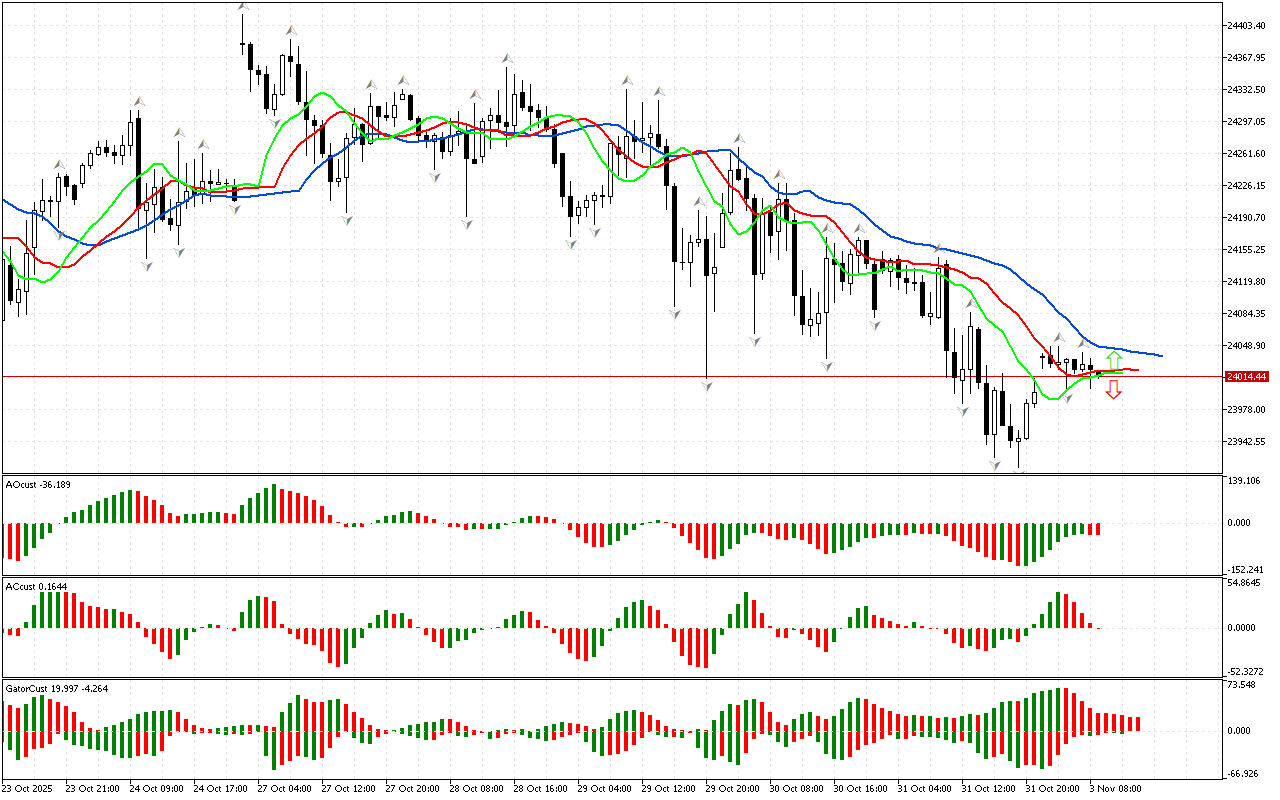Click the 30 Oct 08:00 time label
1280x800 pixels.
point(795,789)
